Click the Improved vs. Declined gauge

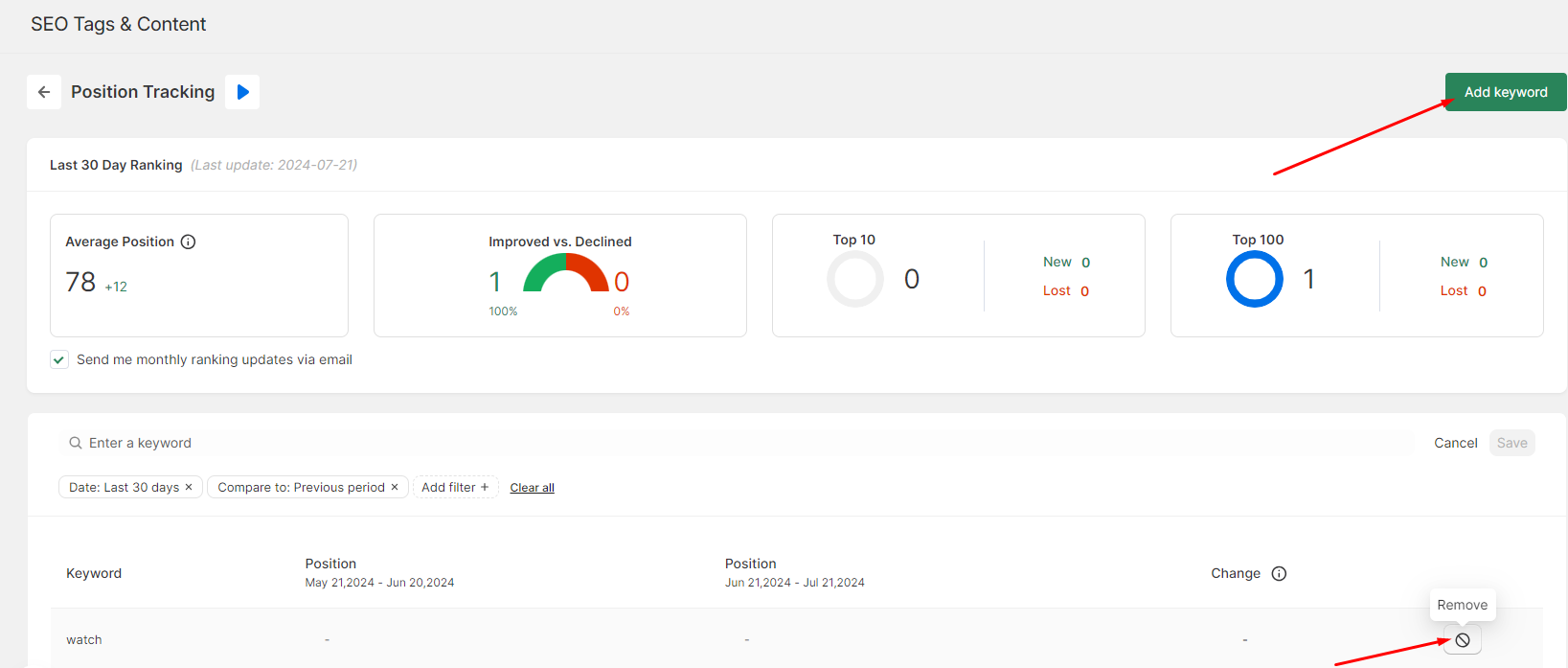pyautogui.click(x=565, y=274)
